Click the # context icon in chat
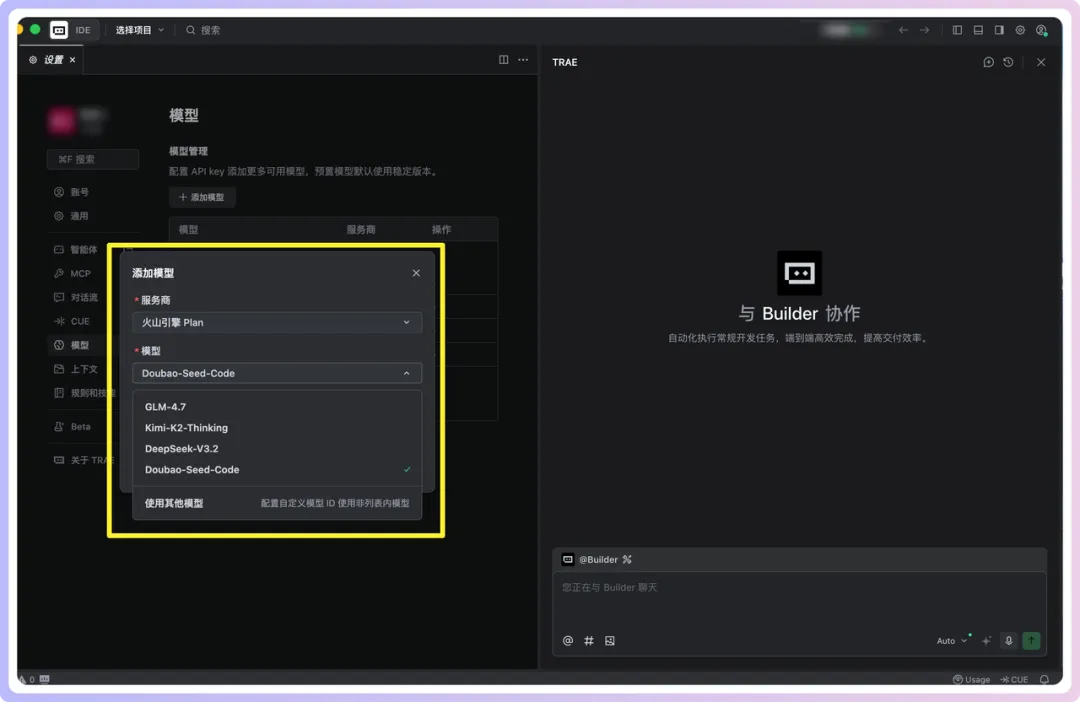This screenshot has width=1080, height=702. click(589, 640)
